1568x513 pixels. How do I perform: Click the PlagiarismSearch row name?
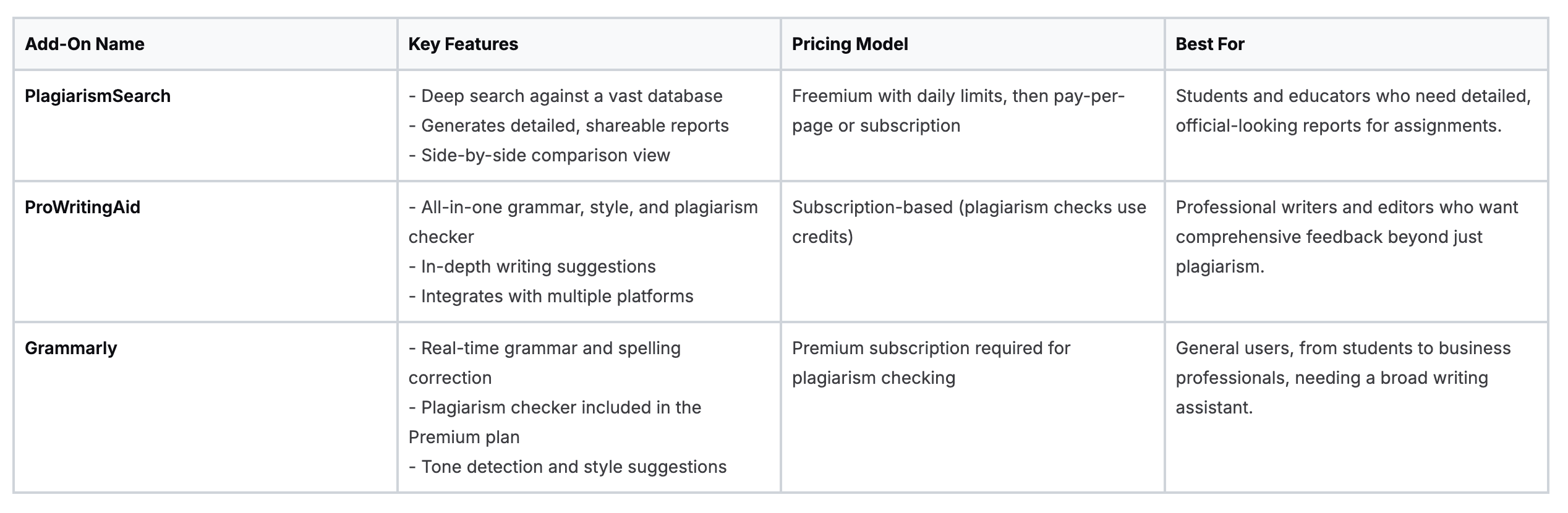point(98,96)
